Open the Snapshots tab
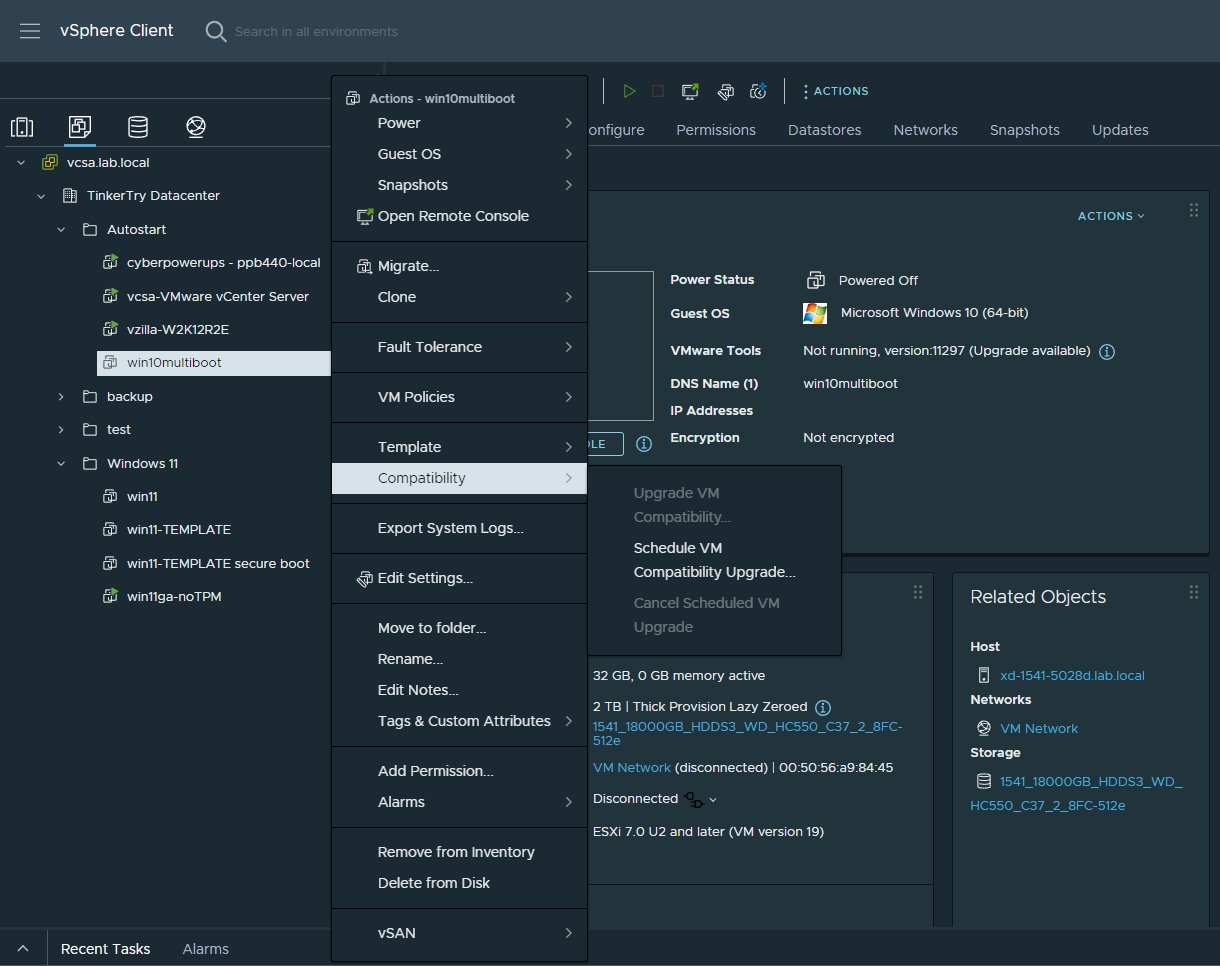Screen dimensions: 1220x966 pyautogui.click(x=1025, y=130)
